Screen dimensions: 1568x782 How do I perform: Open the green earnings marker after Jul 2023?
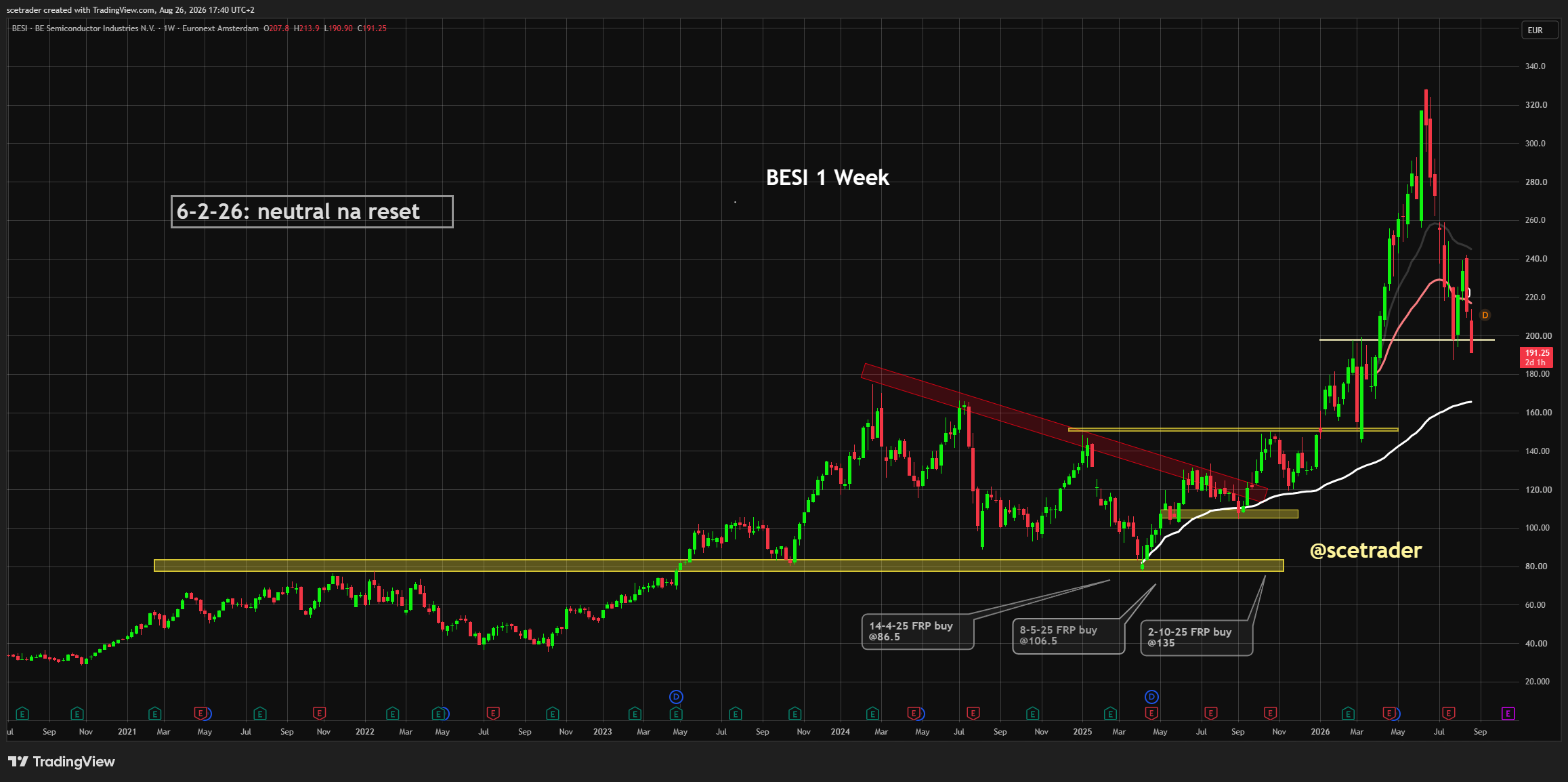[736, 714]
